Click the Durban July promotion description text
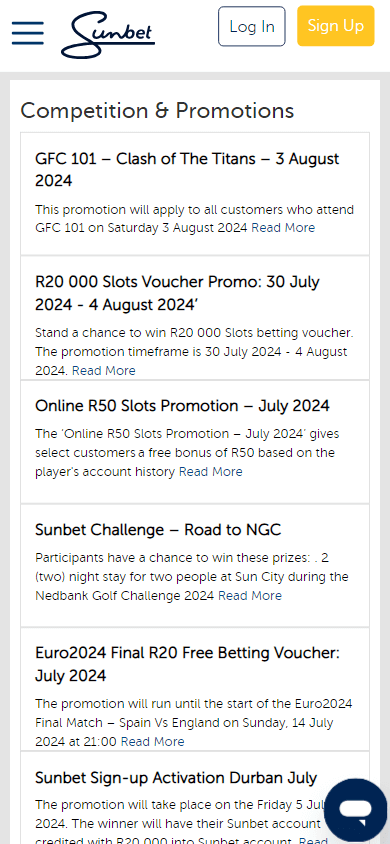The image size is (390, 844). pos(183,824)
